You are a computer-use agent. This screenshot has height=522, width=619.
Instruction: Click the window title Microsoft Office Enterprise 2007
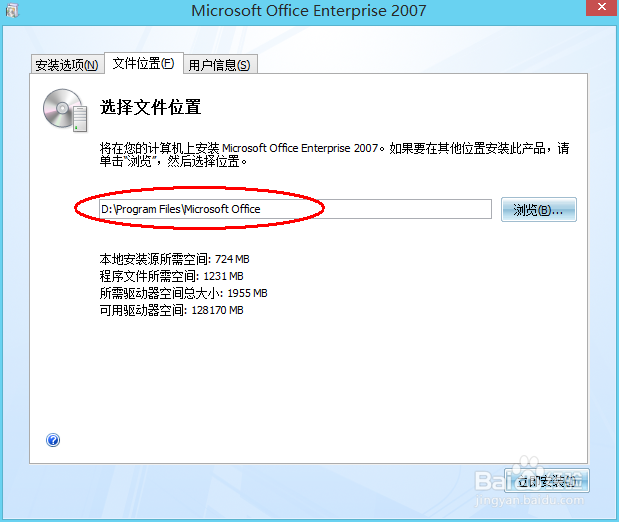(309, 11)
